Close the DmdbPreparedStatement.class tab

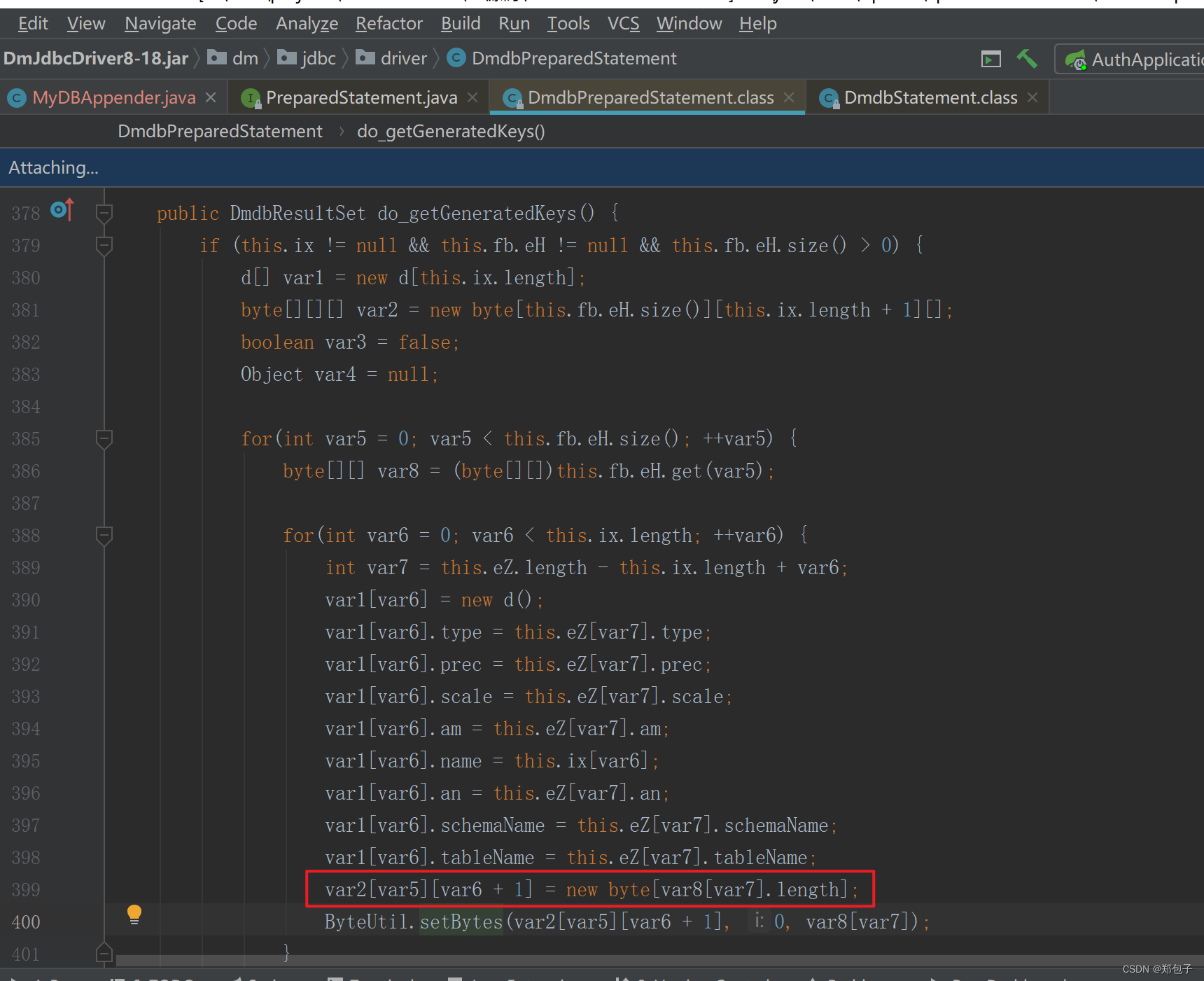coord(789,97)
